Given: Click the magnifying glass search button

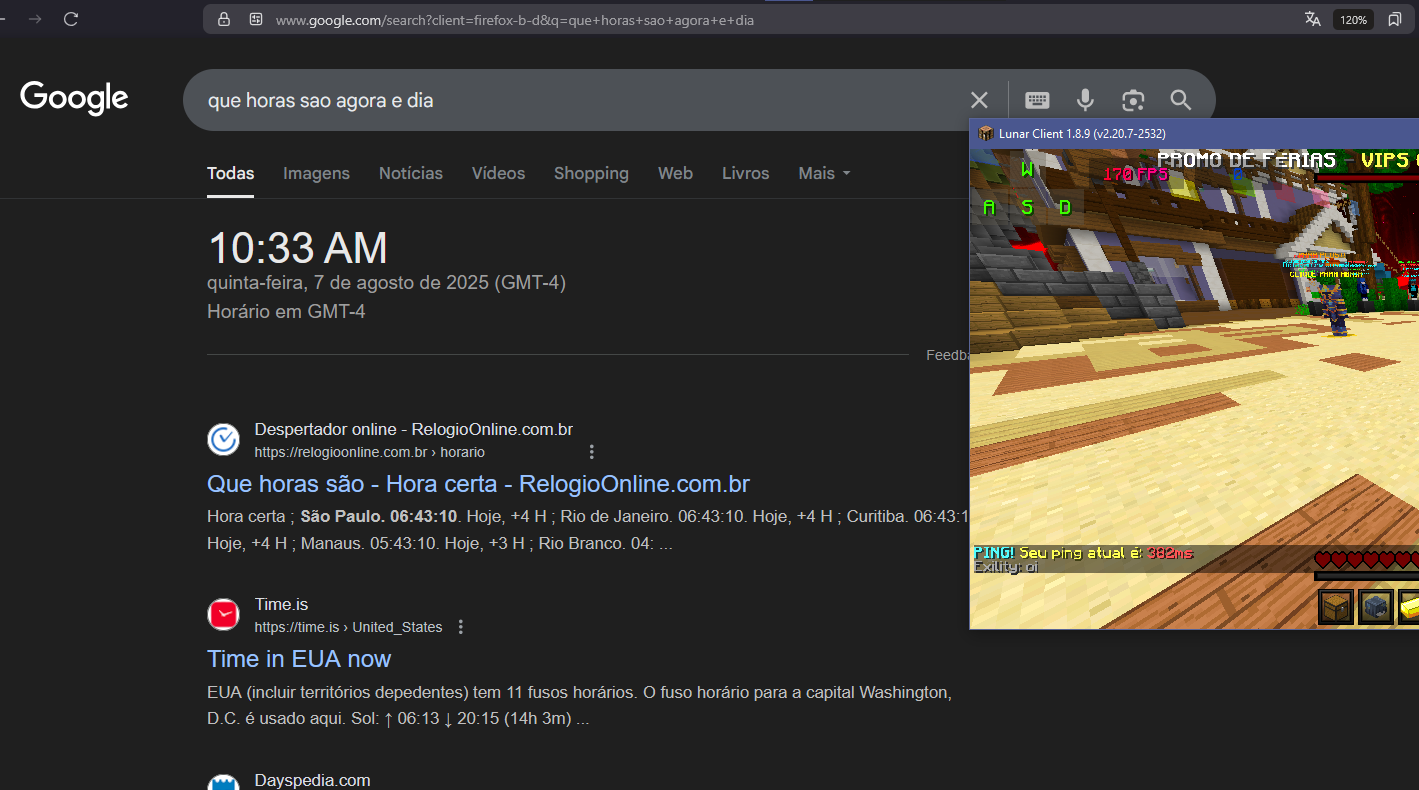Looking at the screenshot, I should (x=1181, y=100).
